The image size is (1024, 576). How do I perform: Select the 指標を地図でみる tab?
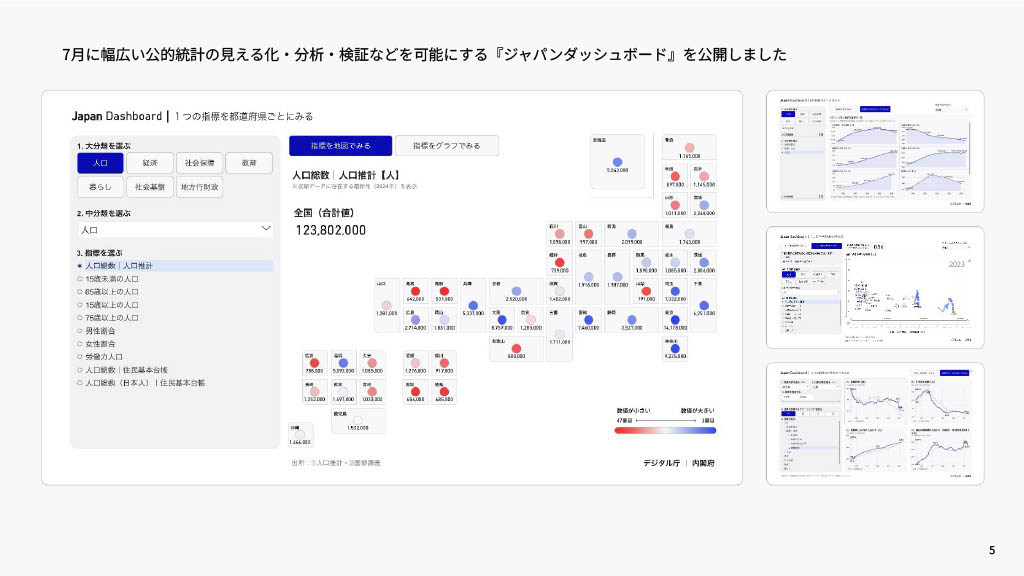(x=340, y=146)
